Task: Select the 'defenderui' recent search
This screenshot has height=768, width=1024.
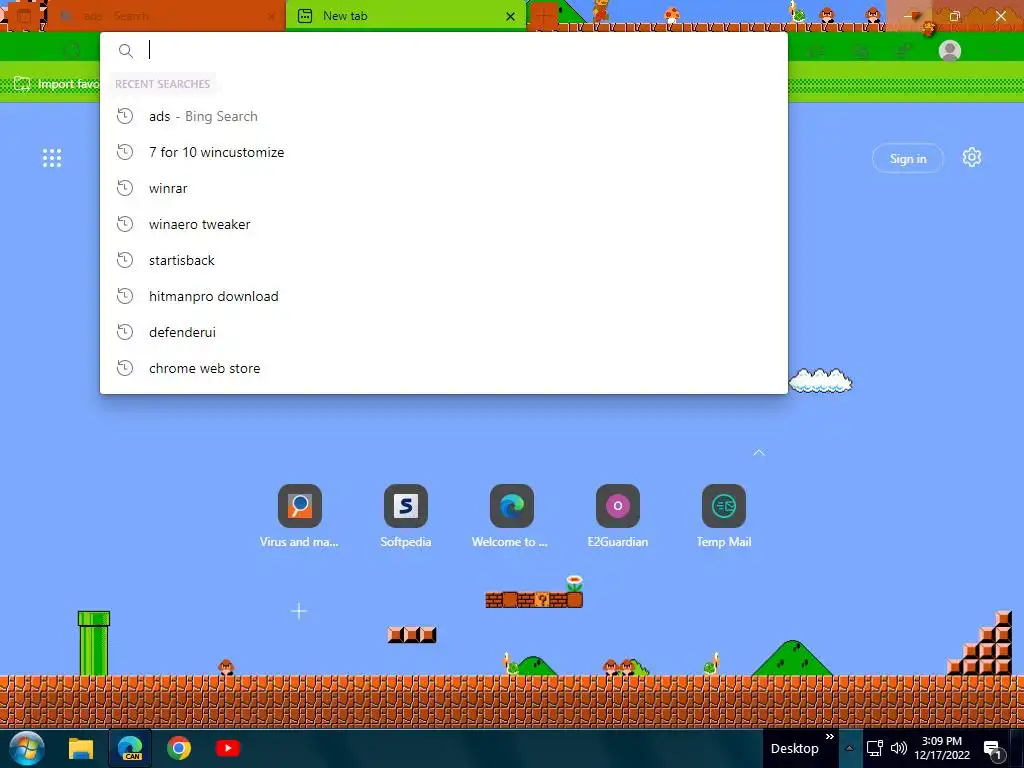Action: pyautogui.click(x=443, y=332)
